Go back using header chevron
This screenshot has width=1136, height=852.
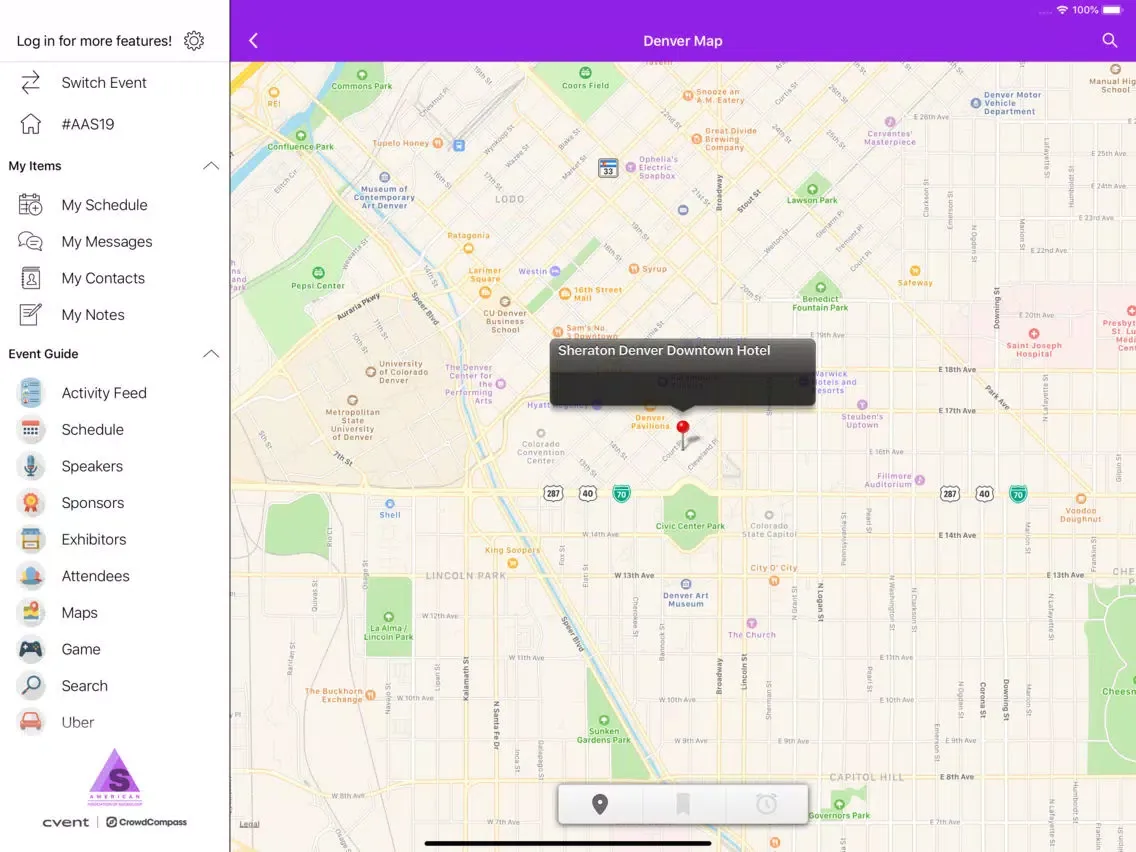(254, 41)
